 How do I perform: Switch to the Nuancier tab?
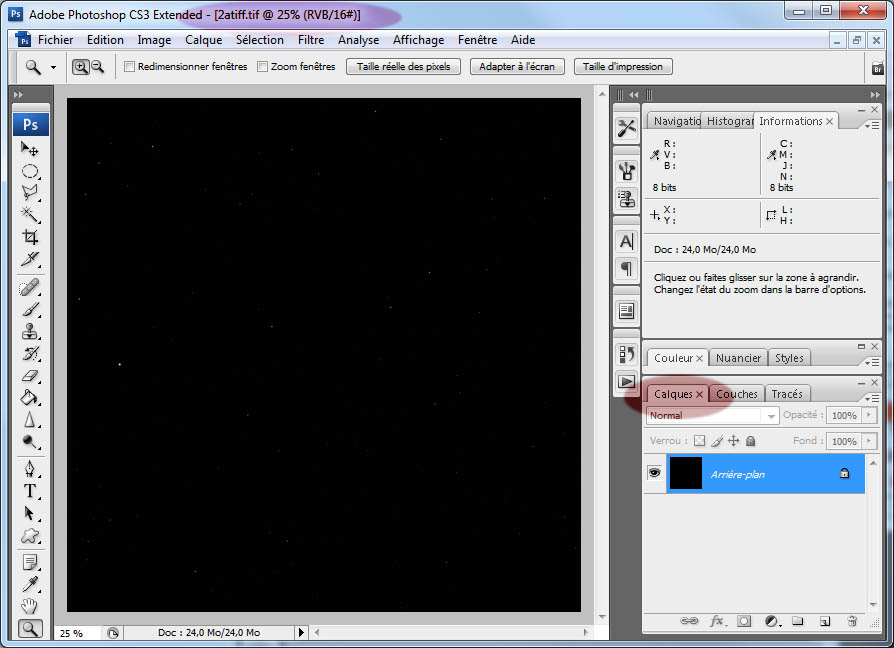pos(738,358)
